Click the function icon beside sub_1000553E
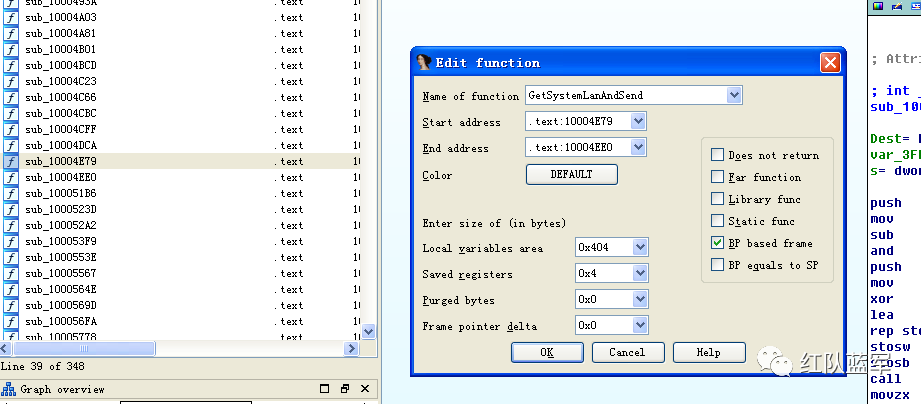 (x=11, y=257)
